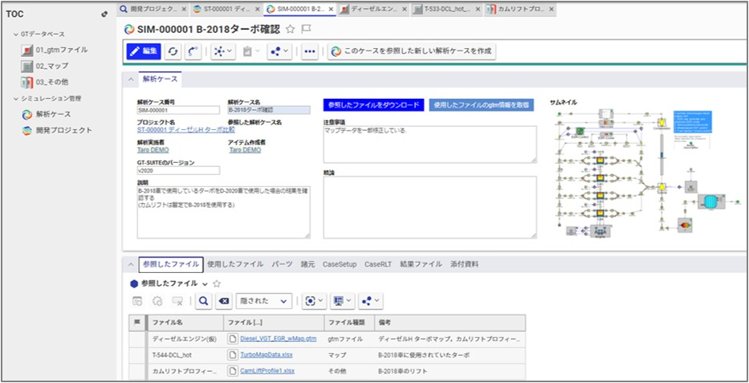Open the network-graph relations dropdown in top toolbar
Viewport: 749px width, 383px height.
[223, 52]
